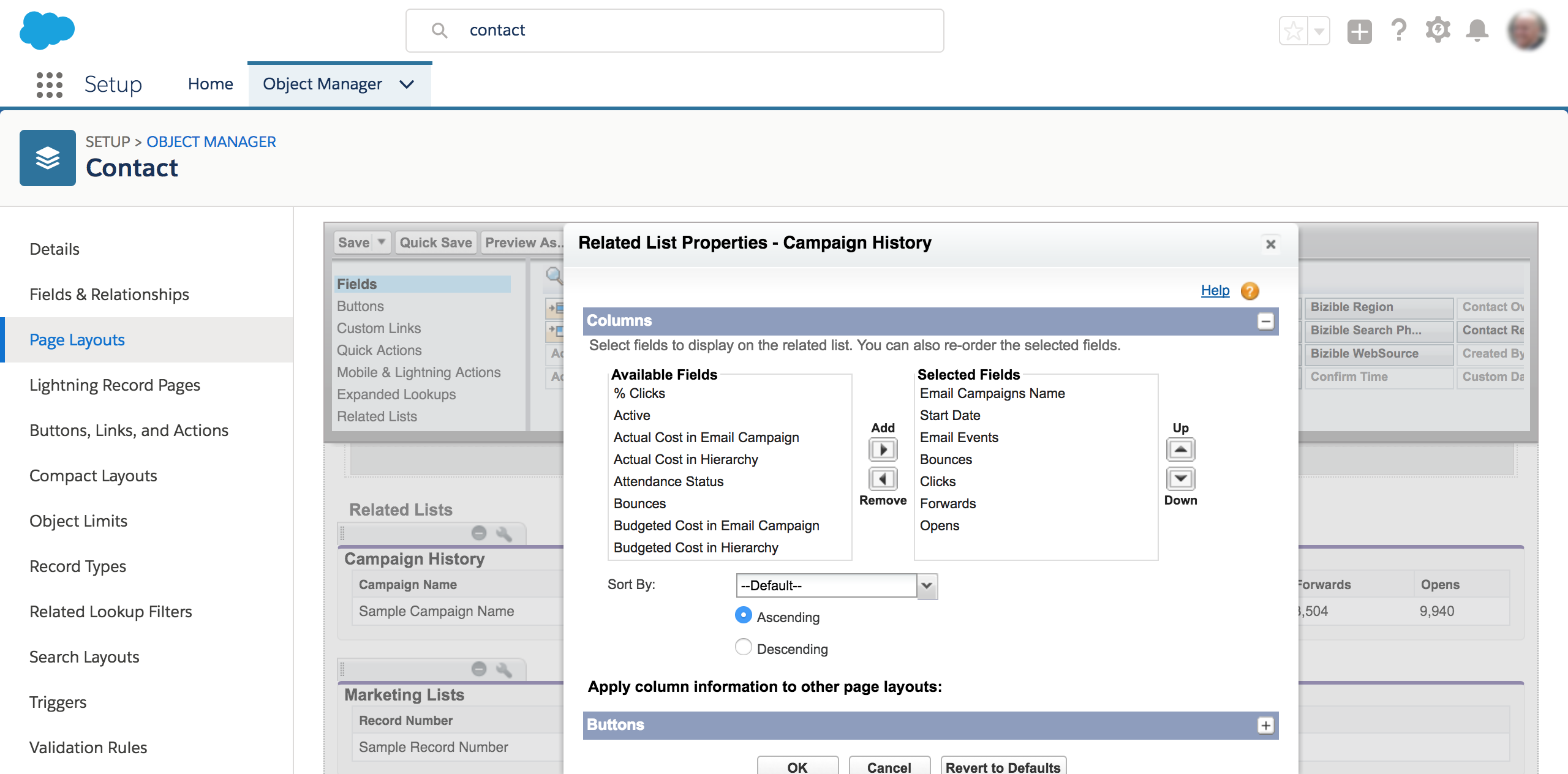Open the Object Manager dropdown
1568x774 pixels.
408,84
